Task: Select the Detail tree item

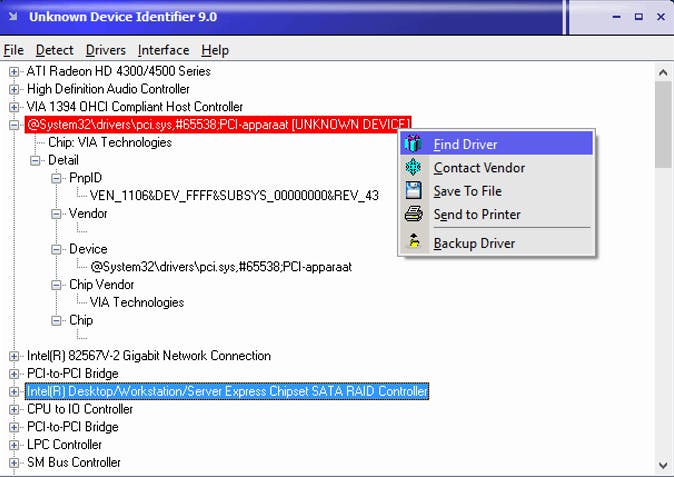Action: pyautogui.click(x=63, y=160)
